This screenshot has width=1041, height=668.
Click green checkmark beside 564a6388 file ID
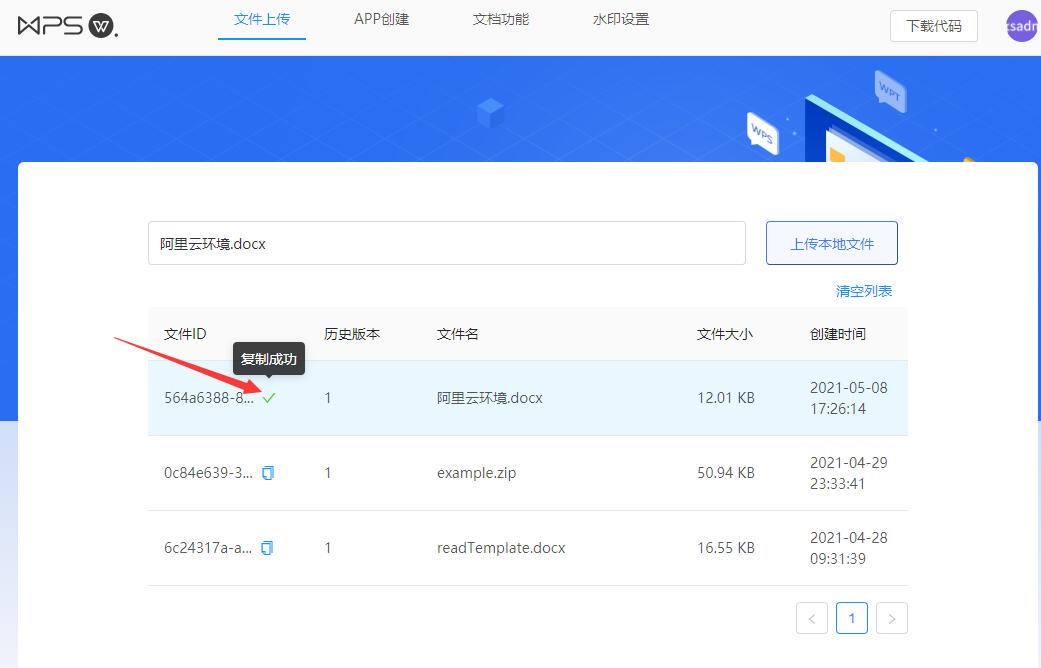269,398
